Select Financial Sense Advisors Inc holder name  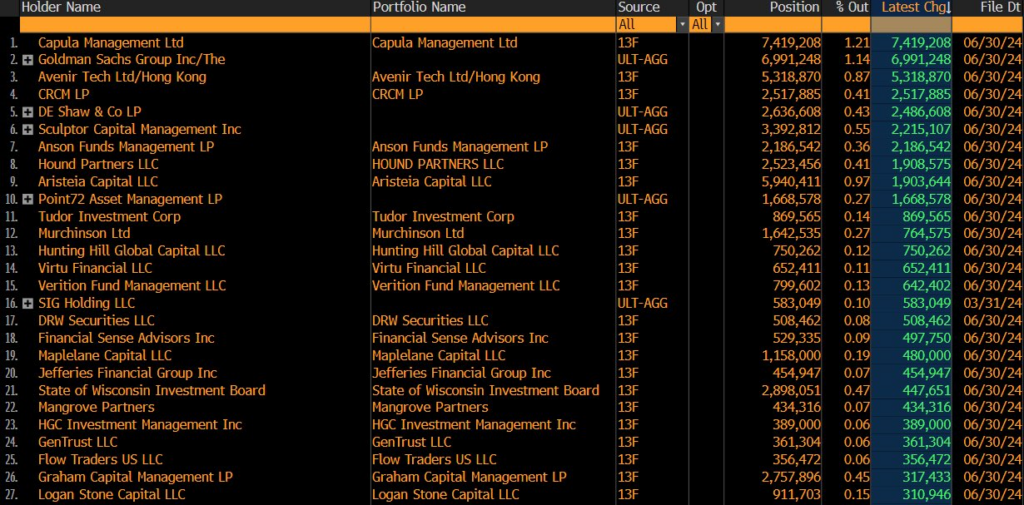126,338
